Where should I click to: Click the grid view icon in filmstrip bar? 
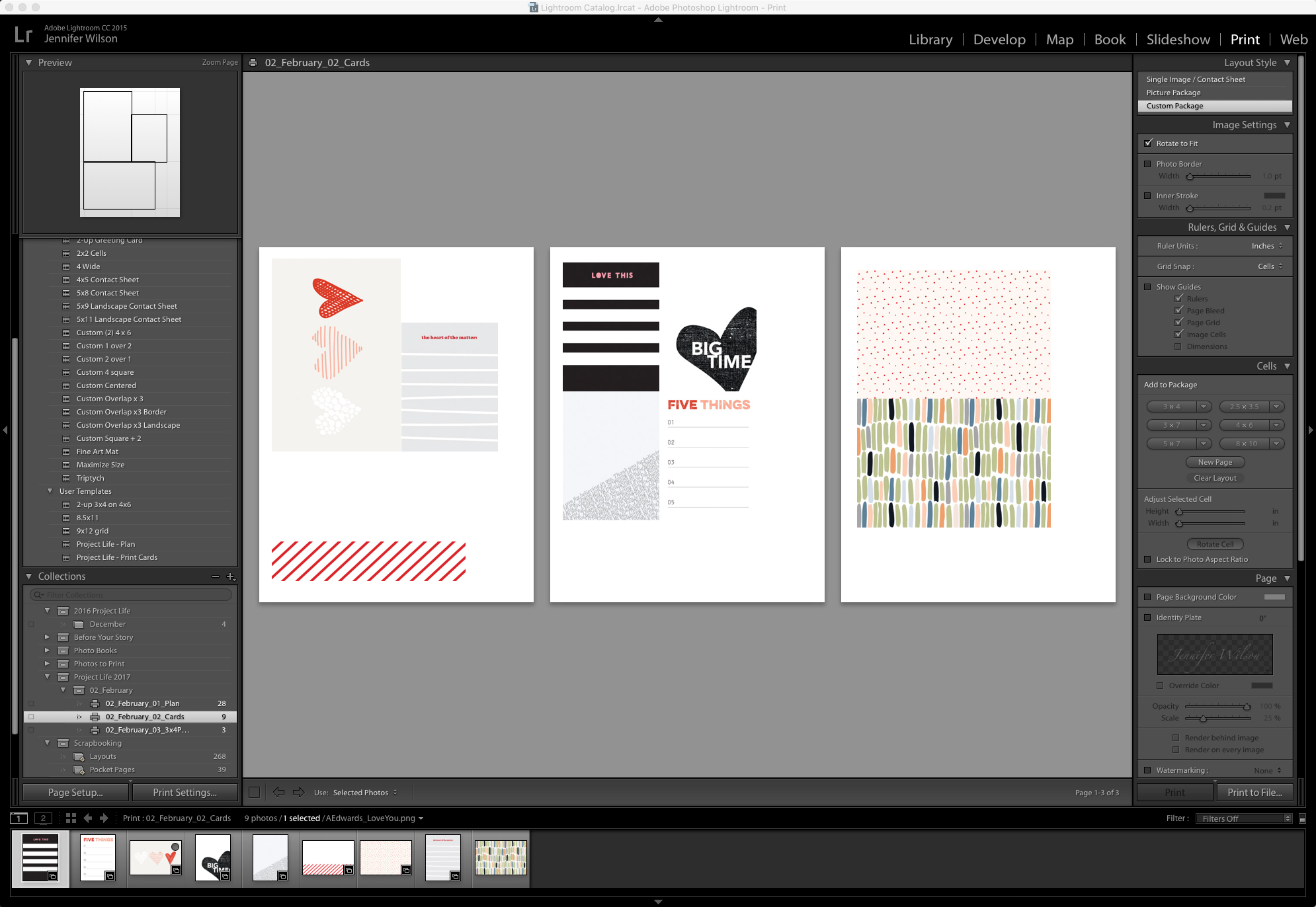point(71,818)
